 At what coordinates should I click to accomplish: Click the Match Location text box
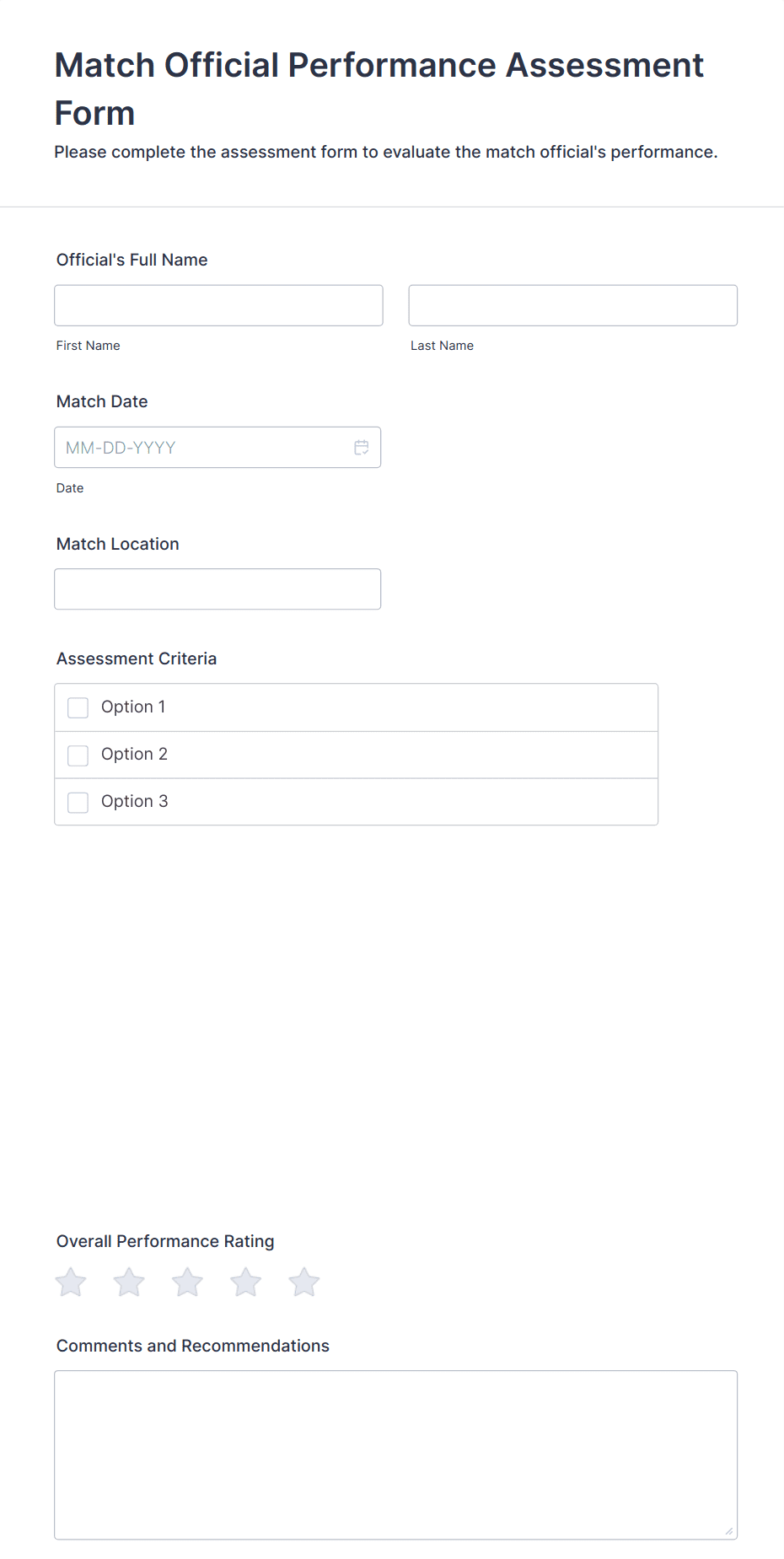pos(217,589)
